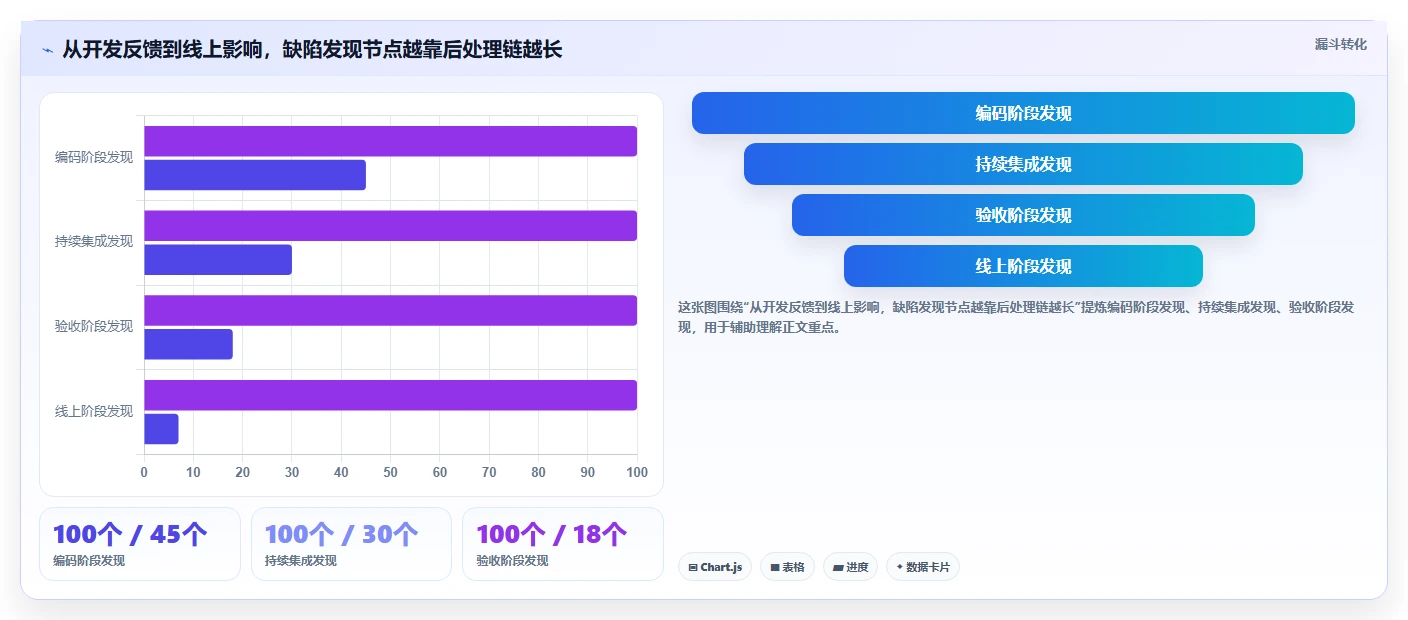Select the 表格 chip
Screen dimensions: 1408x620
click(787, 567)
